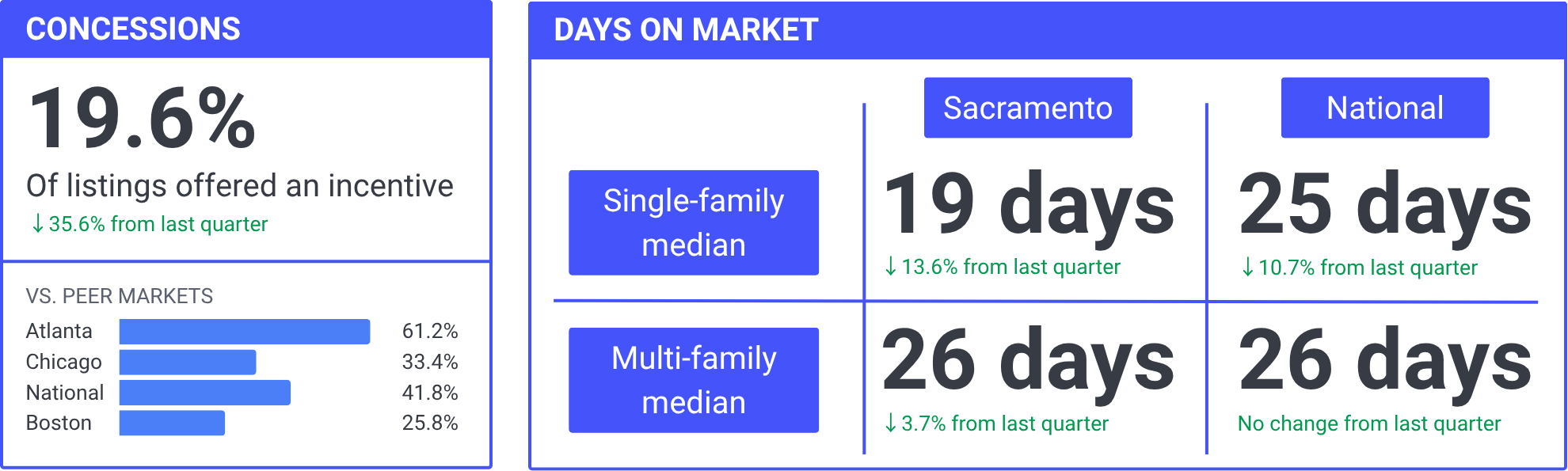Select the Sacramento column header

[1028, 108]
